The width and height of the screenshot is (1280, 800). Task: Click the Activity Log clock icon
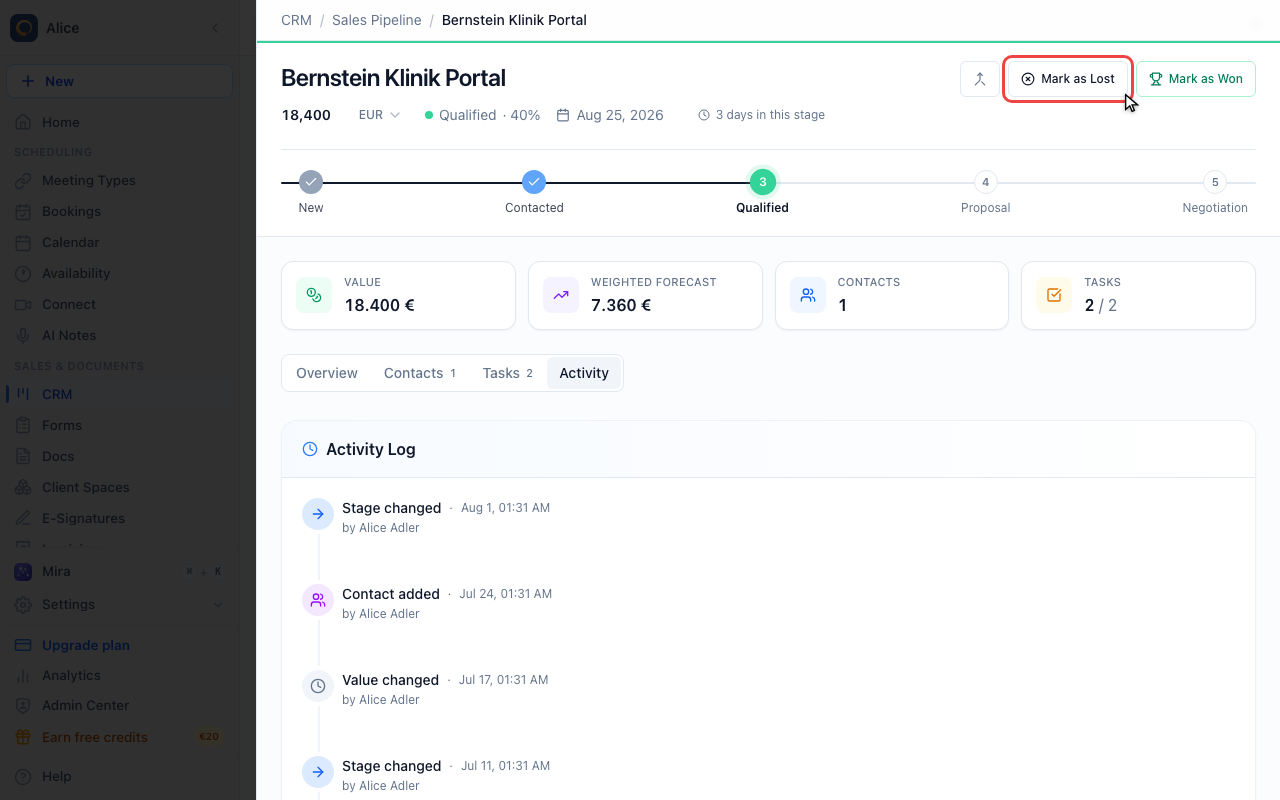coord(310,449)
